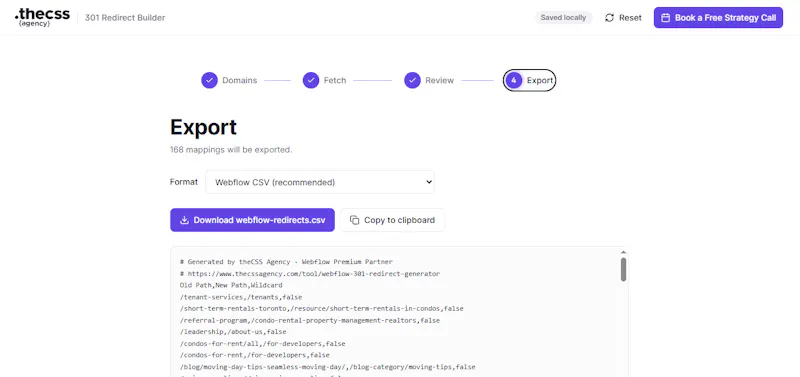Screen dimensions: 800x377
Task: Click scrollbar up arrow in code preview
Action: coord(623,252)
